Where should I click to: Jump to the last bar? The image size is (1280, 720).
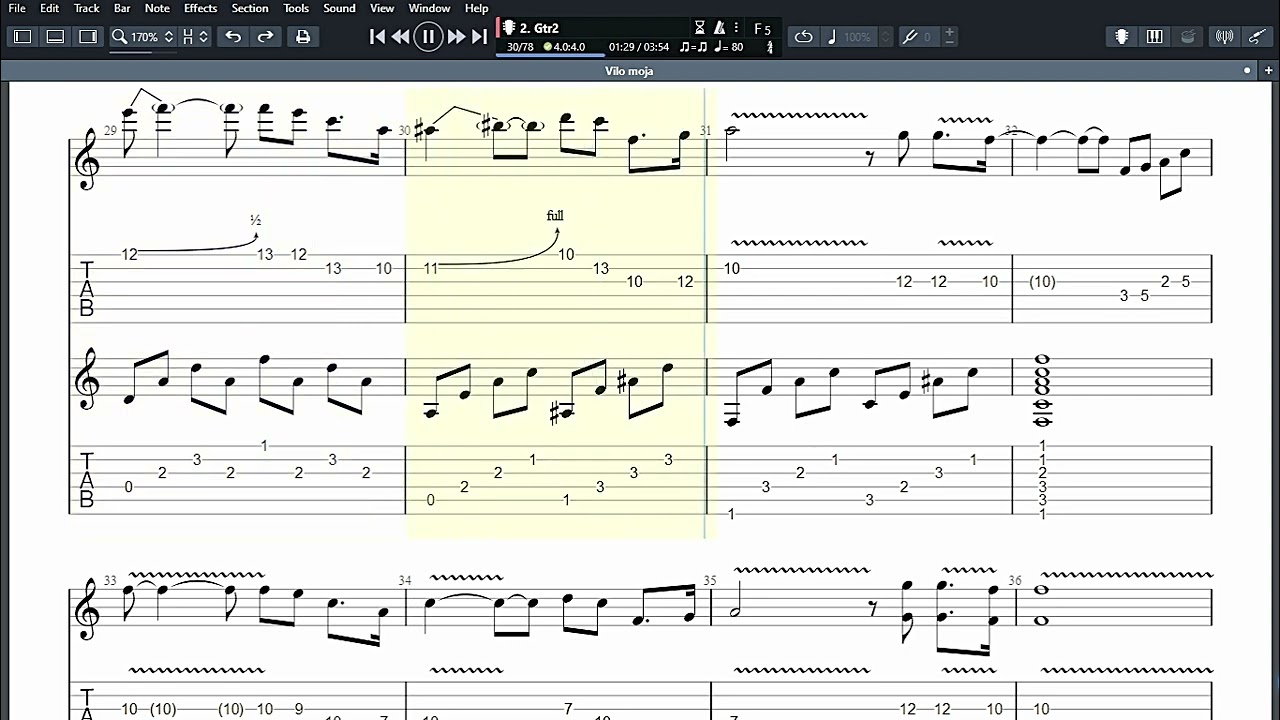[479, 37]
